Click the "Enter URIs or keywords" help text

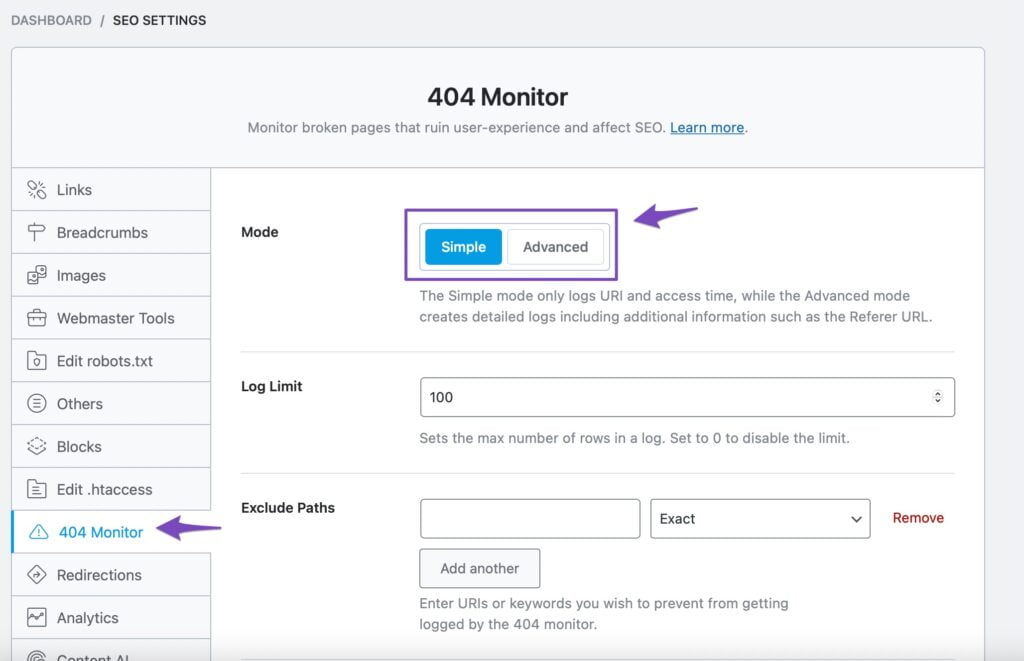pos(603,613)
